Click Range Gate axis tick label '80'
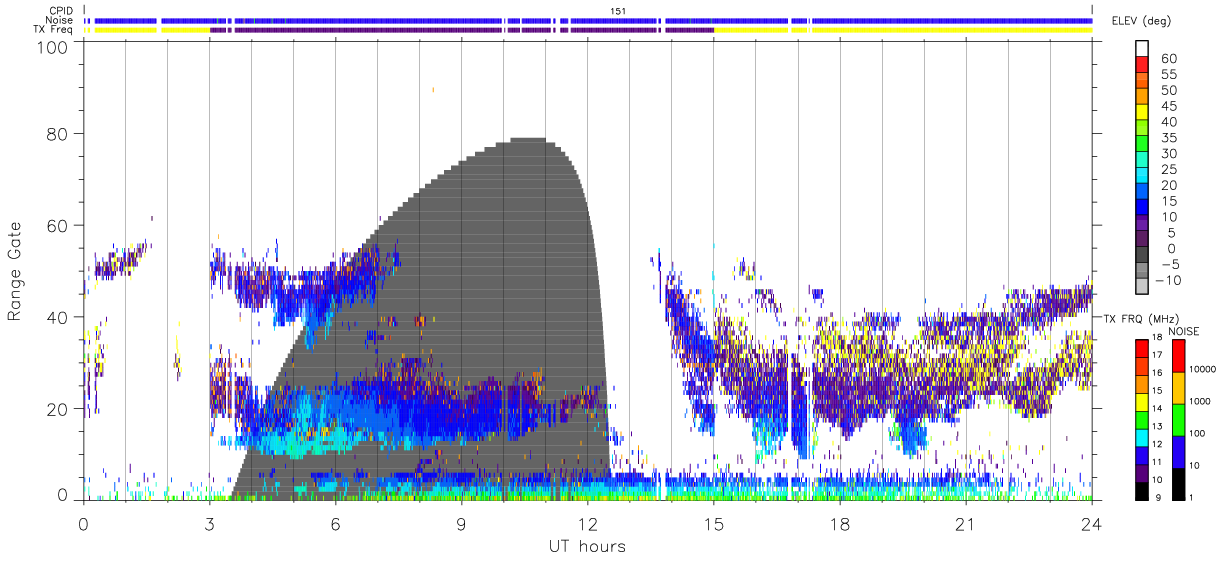The width and height of the screenshot is (1228, 567). 58,133
